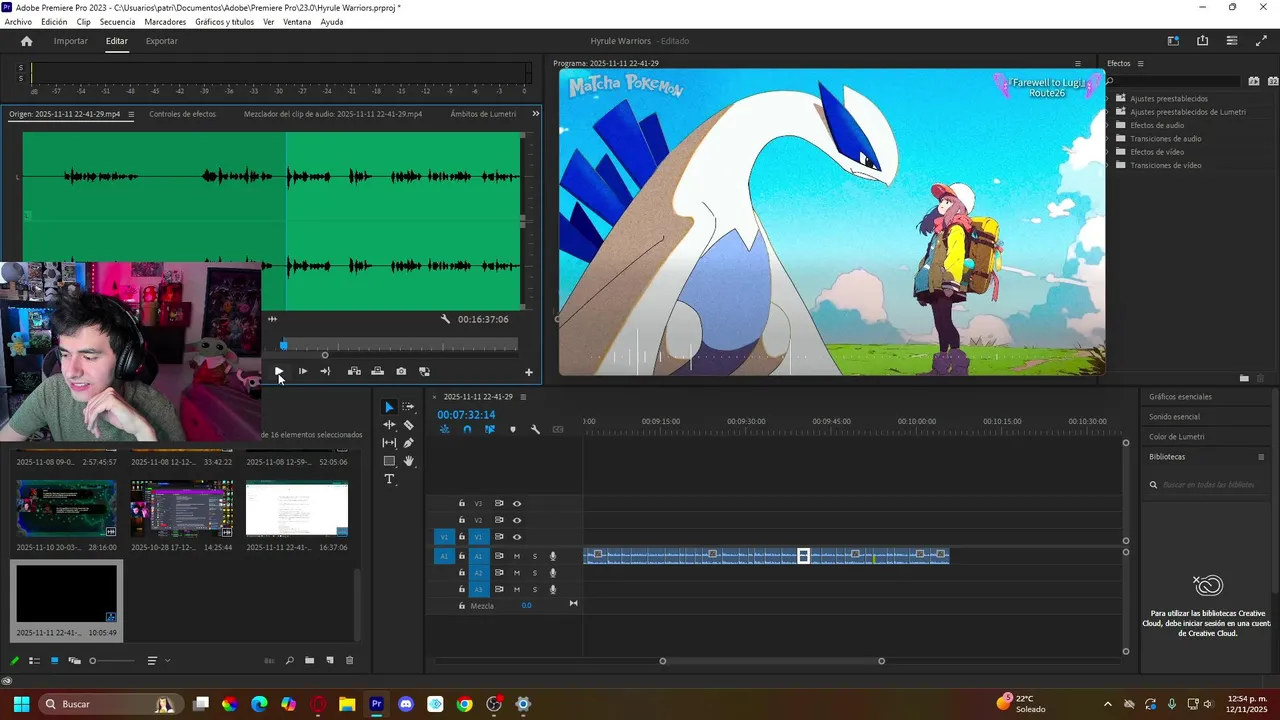This screenshot has width=1280, height=720.
Task: Open the Controles de efectos tab
Action: tap(182, 114)
